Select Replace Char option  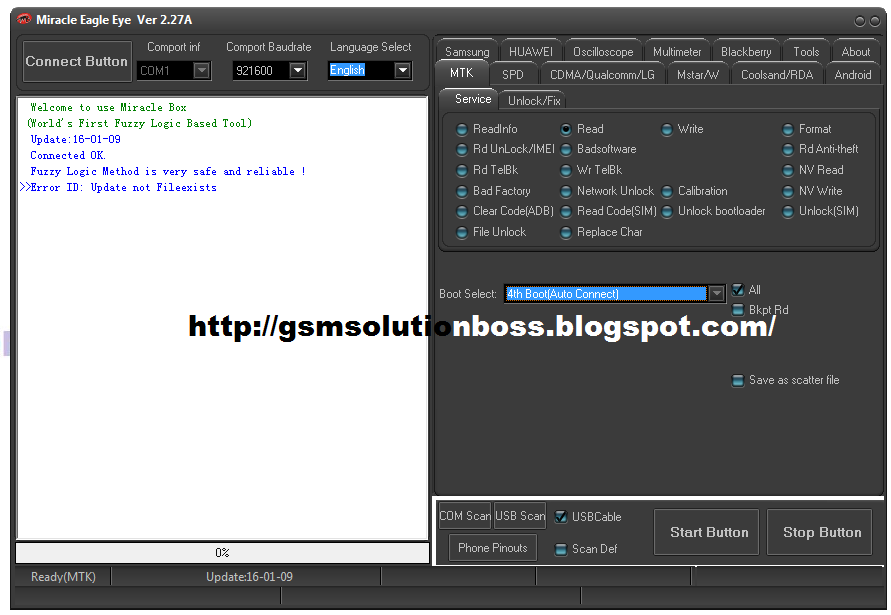coord(602,232)
